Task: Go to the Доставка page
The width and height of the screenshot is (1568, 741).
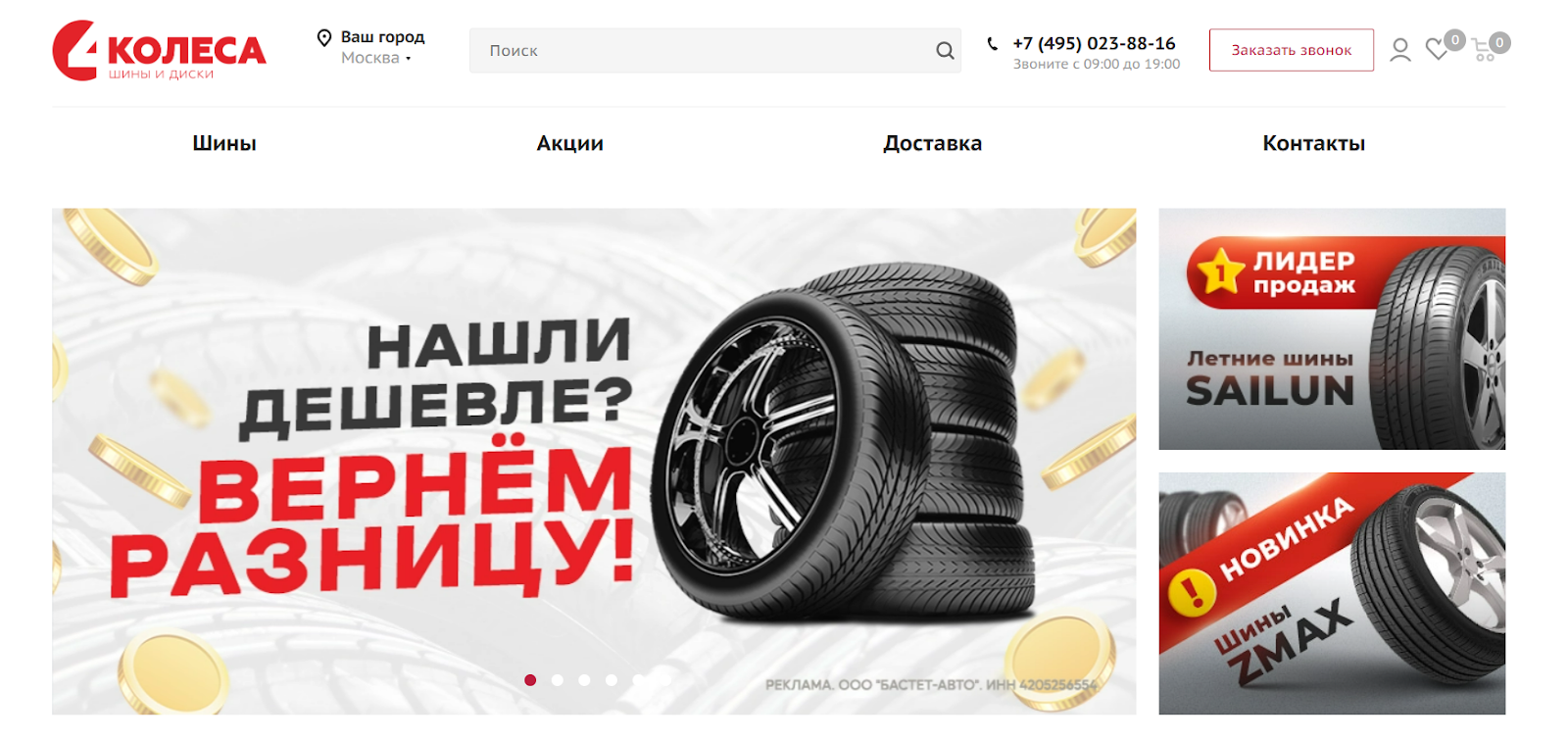Action: (x=932, y=143)
